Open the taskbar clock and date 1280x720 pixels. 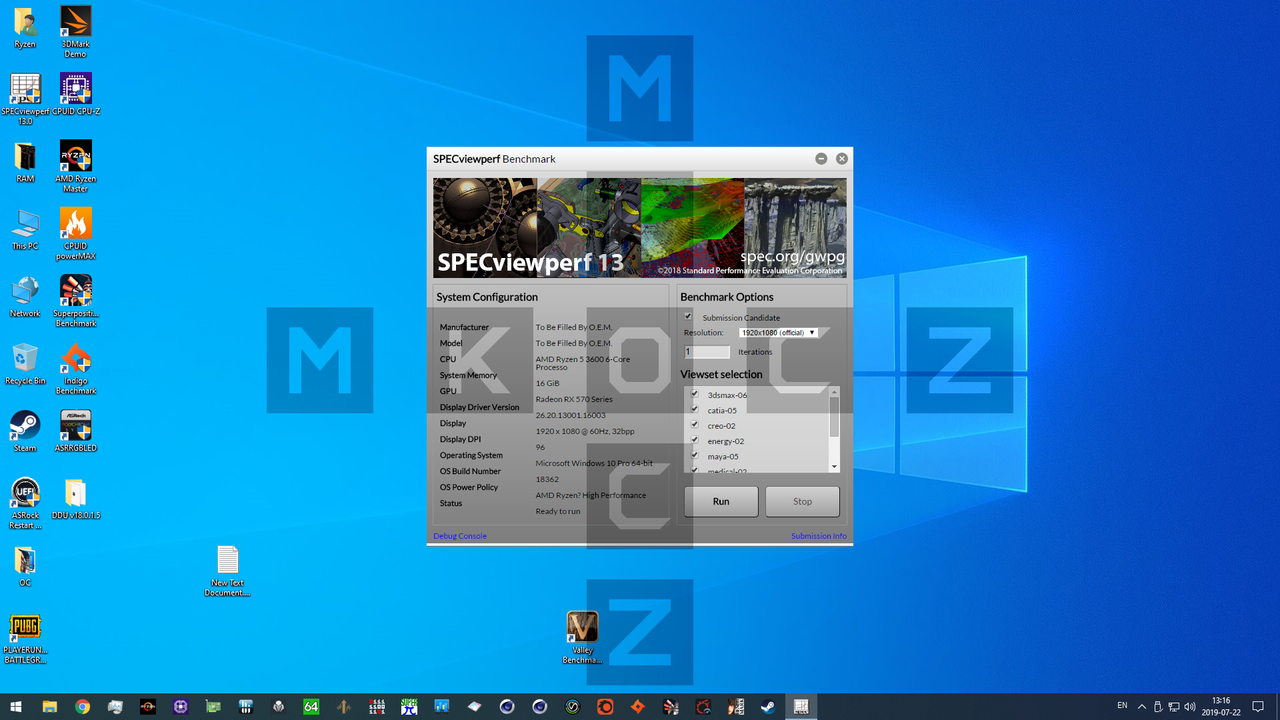click(x=1221, y=706)
